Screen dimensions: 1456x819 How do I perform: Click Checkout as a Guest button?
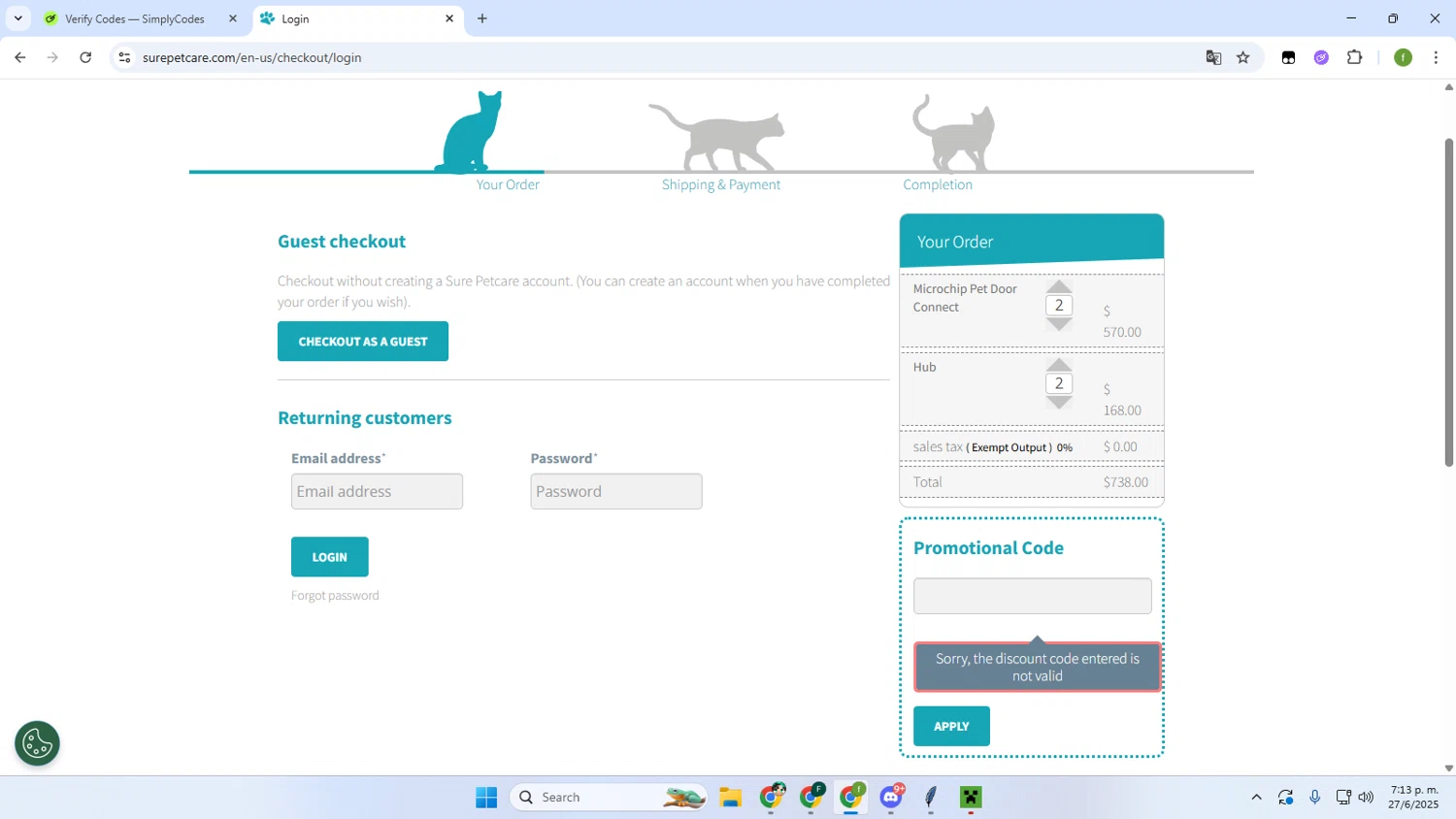coord(363,342)
